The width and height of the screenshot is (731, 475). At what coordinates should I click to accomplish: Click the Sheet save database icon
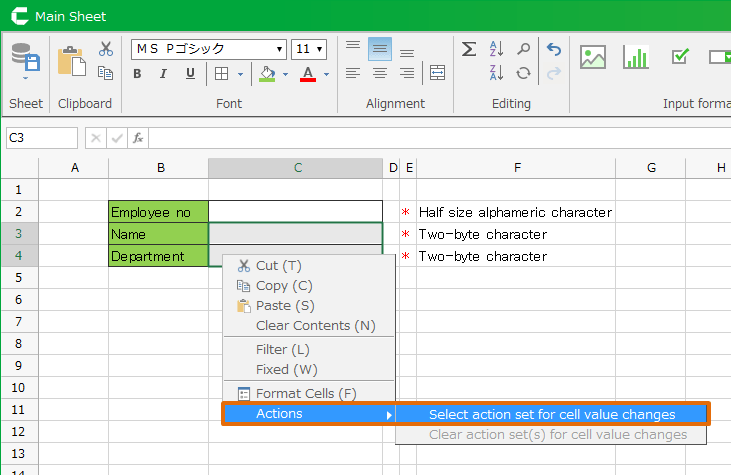pos(26,57)
